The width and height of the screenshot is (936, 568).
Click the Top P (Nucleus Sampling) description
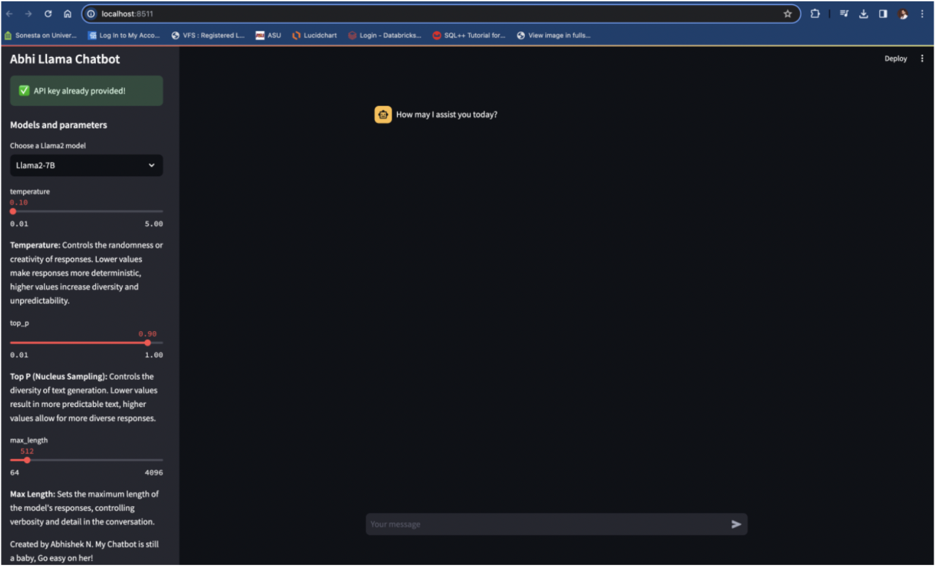pos(84,397)
